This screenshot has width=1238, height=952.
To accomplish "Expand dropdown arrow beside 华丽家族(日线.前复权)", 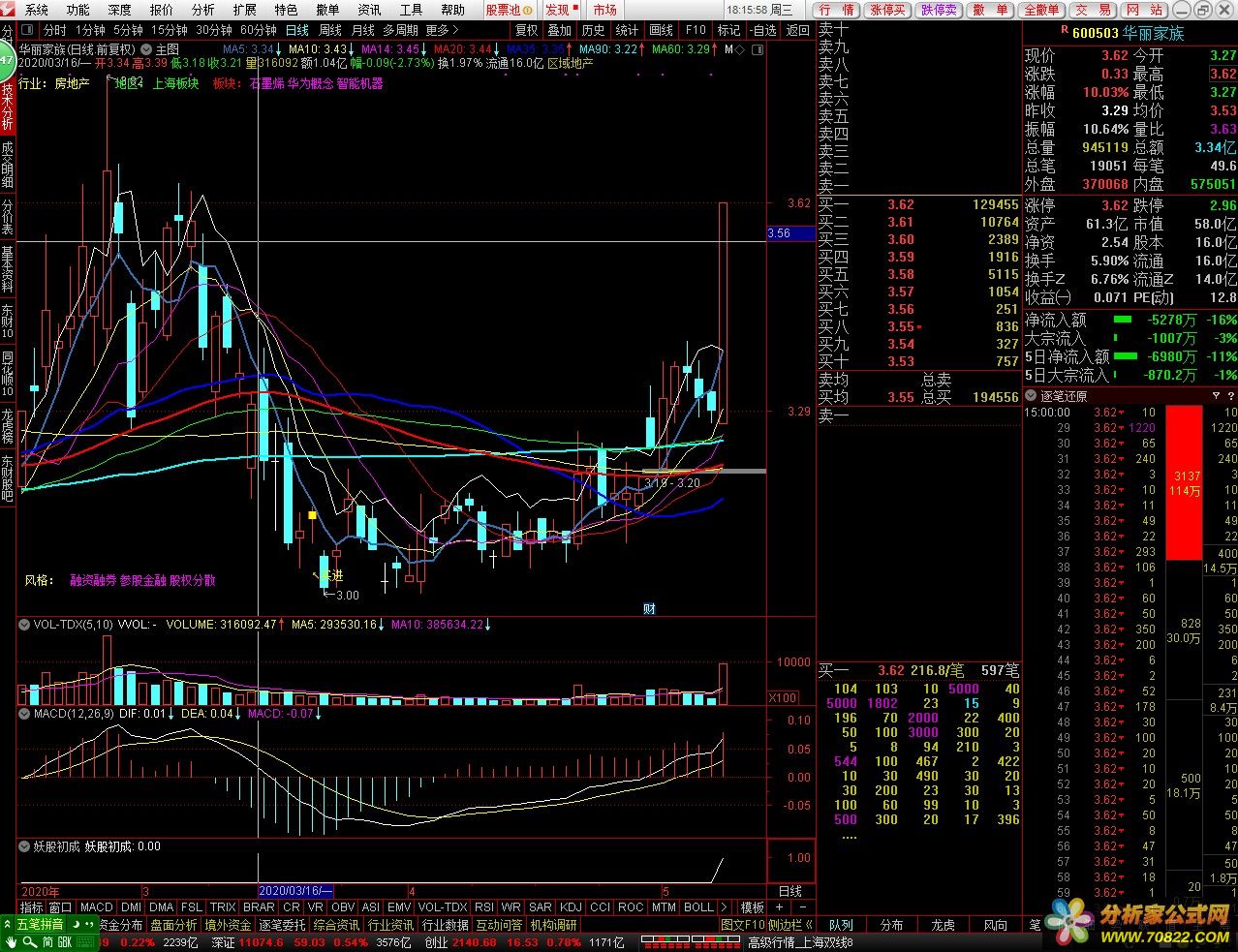I will [146, 48].
